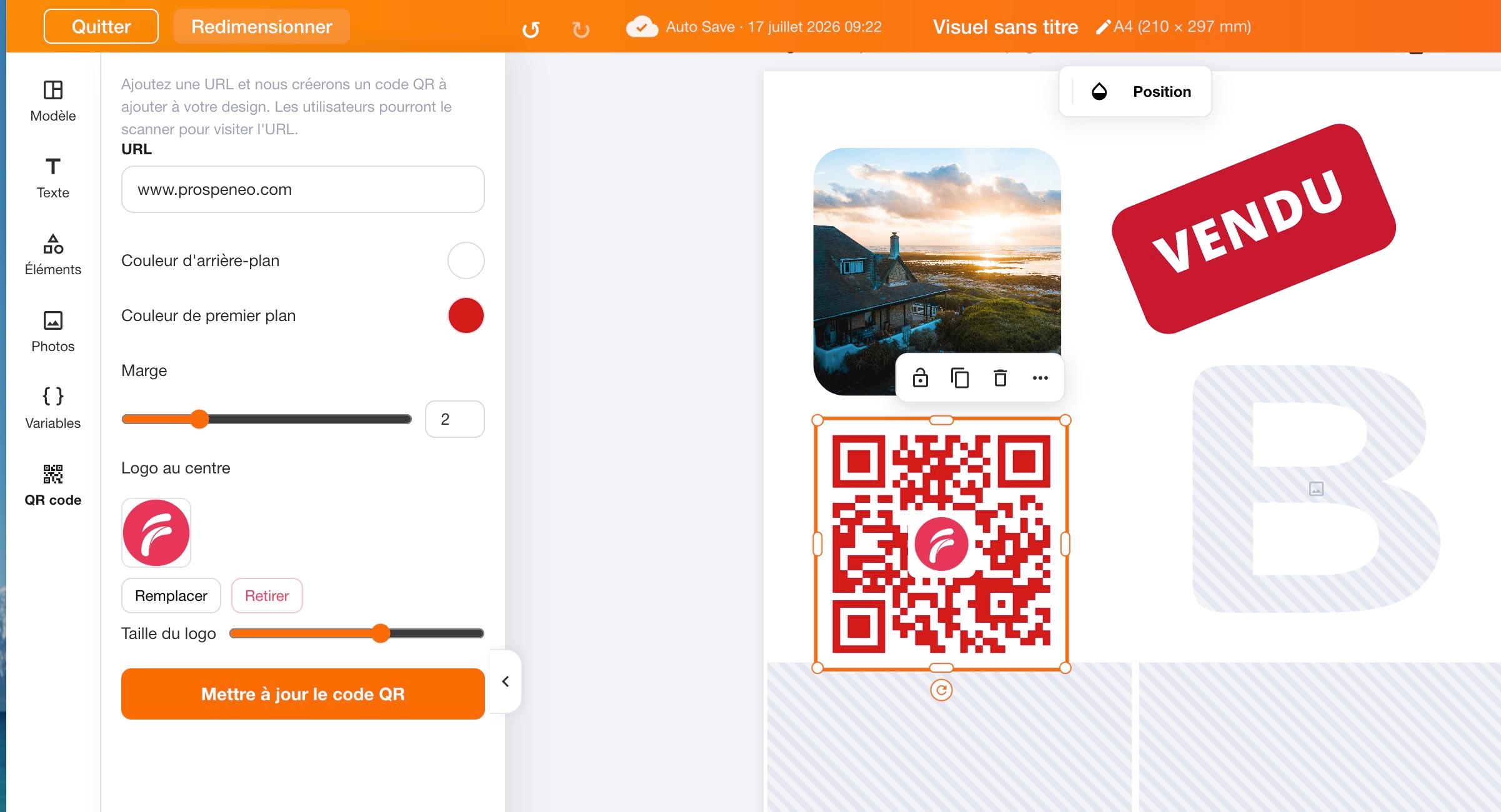Viewport: 1501px width, 812px height.
Task: Collapse the side panel with chevron
Action: click(506, 681)
